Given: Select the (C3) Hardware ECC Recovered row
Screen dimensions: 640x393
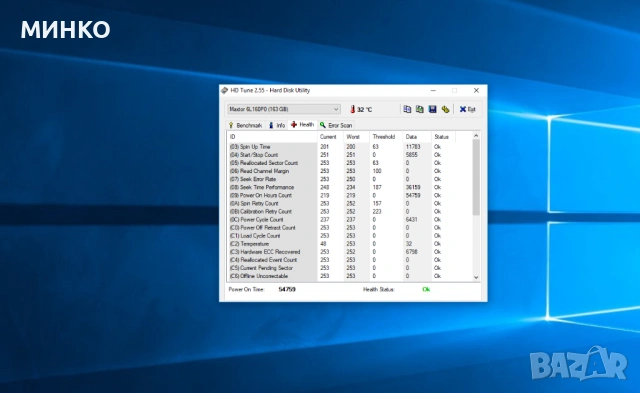Looking at the screenshot, I should point(350,252).
